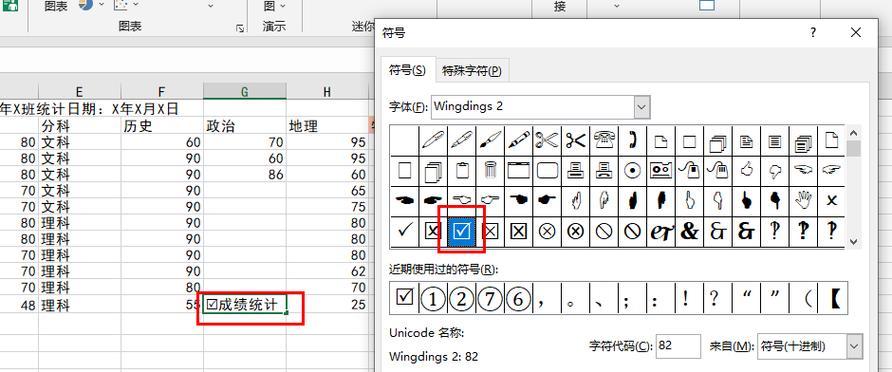
Task: Pick the solid black scissors symbol
Action: click(575, 140)
